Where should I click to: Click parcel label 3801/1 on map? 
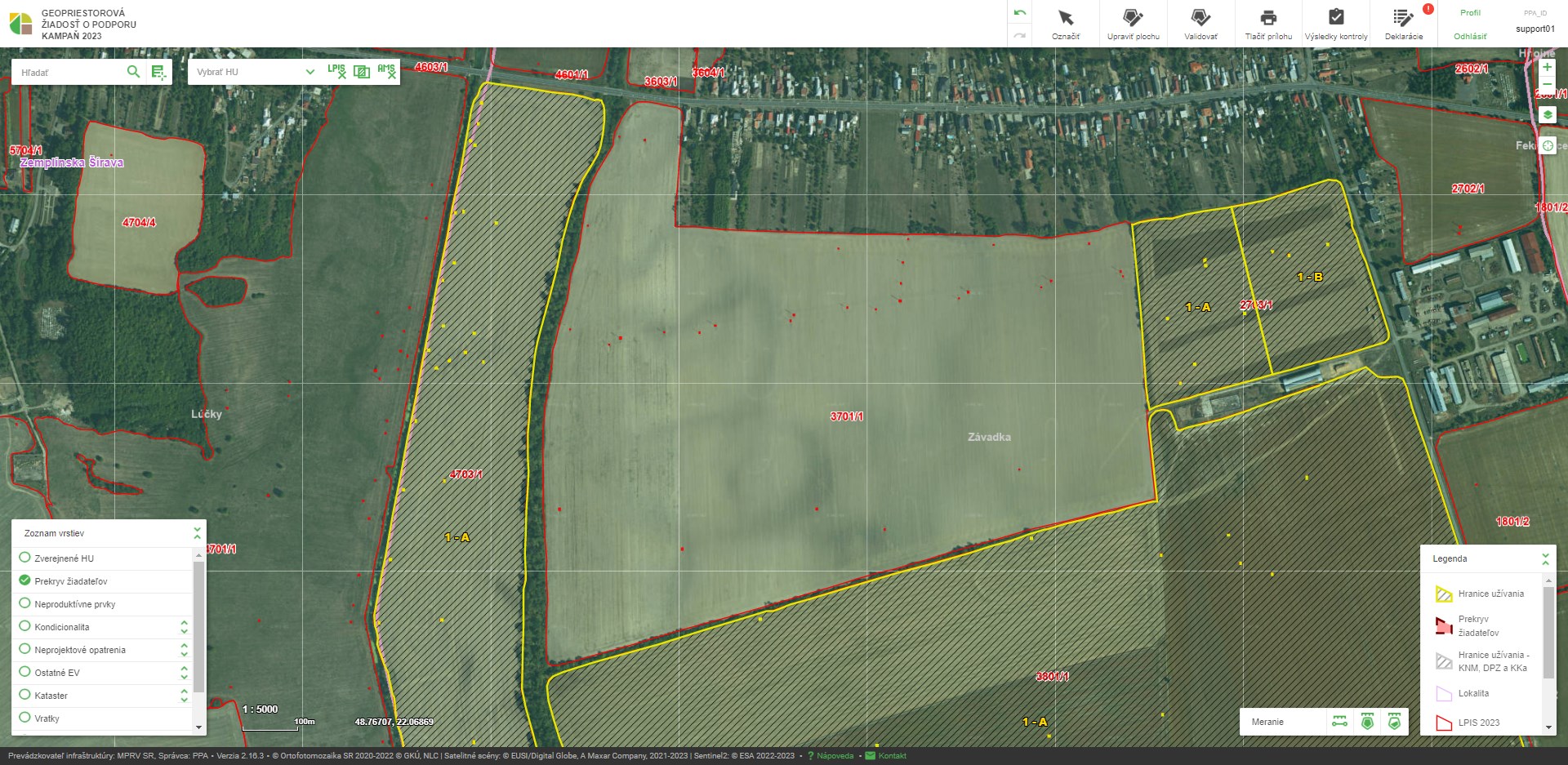tap(1053, 676)
